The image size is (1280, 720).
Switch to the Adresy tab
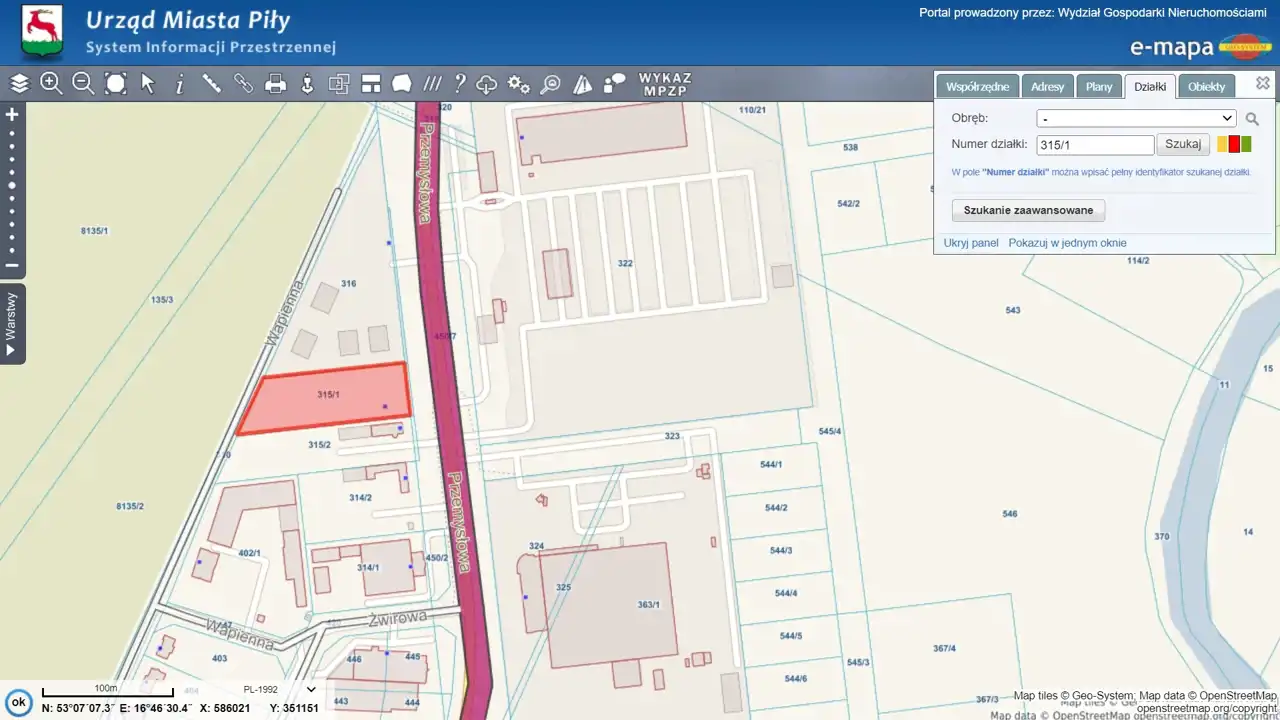click(x=1047, y=87)
